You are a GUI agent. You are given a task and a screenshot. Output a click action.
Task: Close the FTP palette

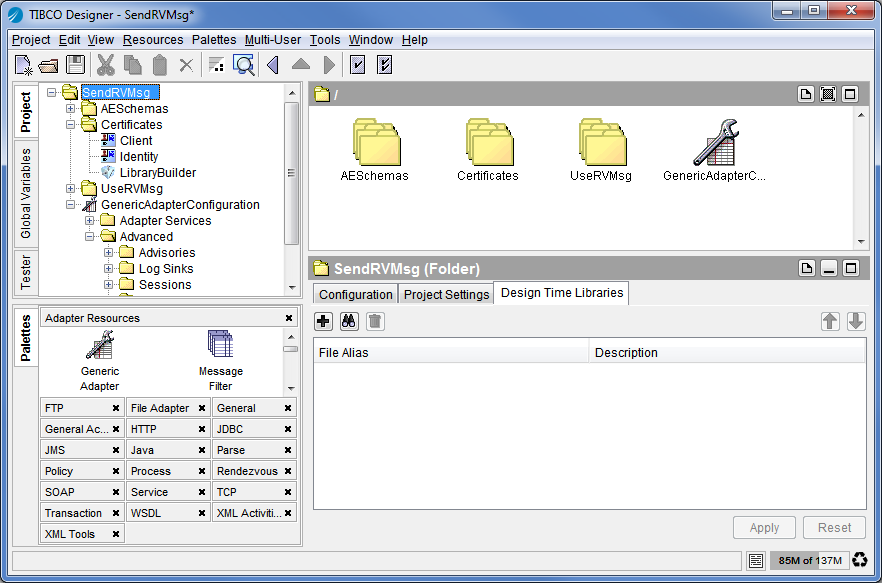116,408
